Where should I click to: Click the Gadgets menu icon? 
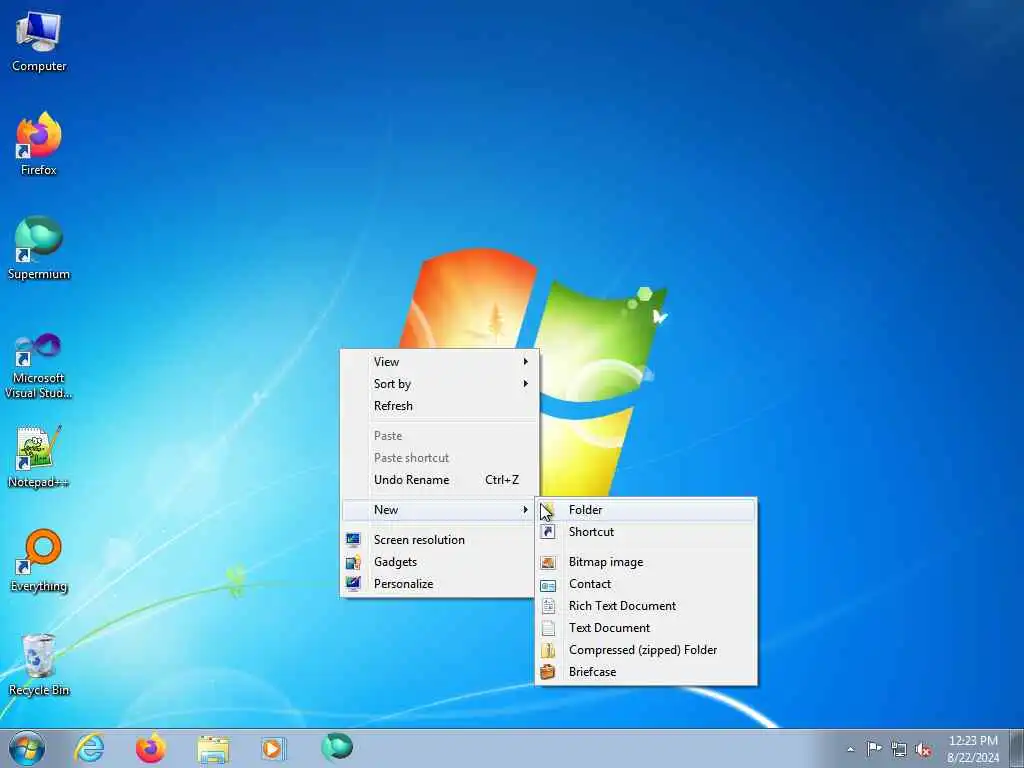point(353,562)
